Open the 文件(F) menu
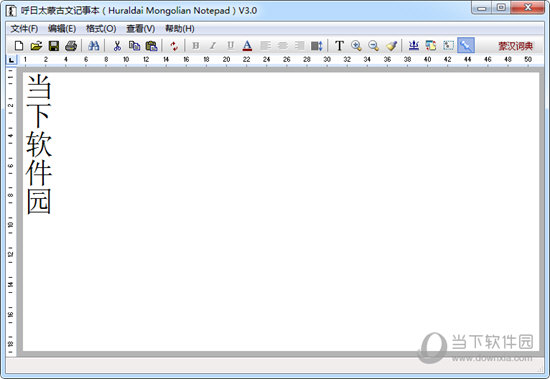Screen dimensions: 550x379 [24, 28]
